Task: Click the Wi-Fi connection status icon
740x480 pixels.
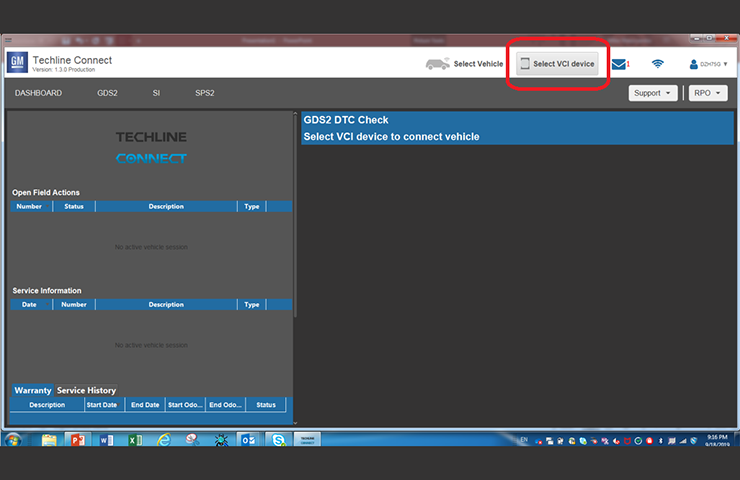Action: click(x=657, y=64)
